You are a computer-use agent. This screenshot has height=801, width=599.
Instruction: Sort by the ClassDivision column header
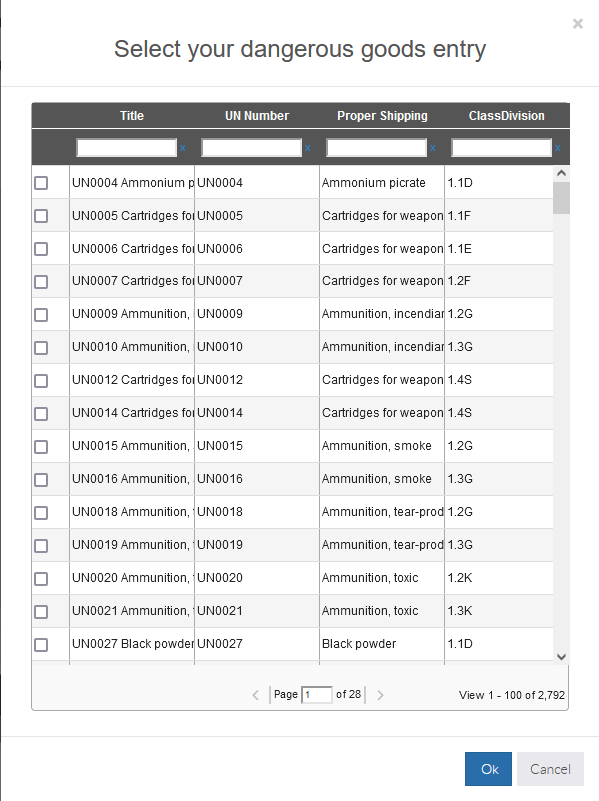pyautogui.click(x=507, y=116)
